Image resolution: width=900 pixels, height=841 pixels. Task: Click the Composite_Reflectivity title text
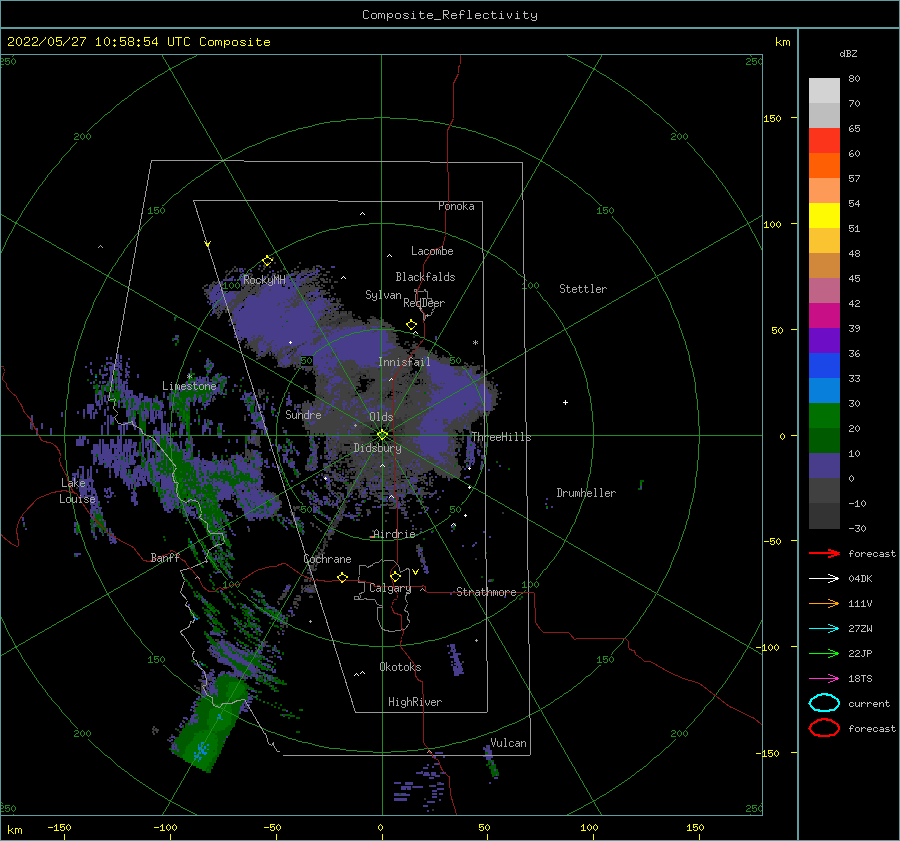pyautogui.click(x=450, y=15)
